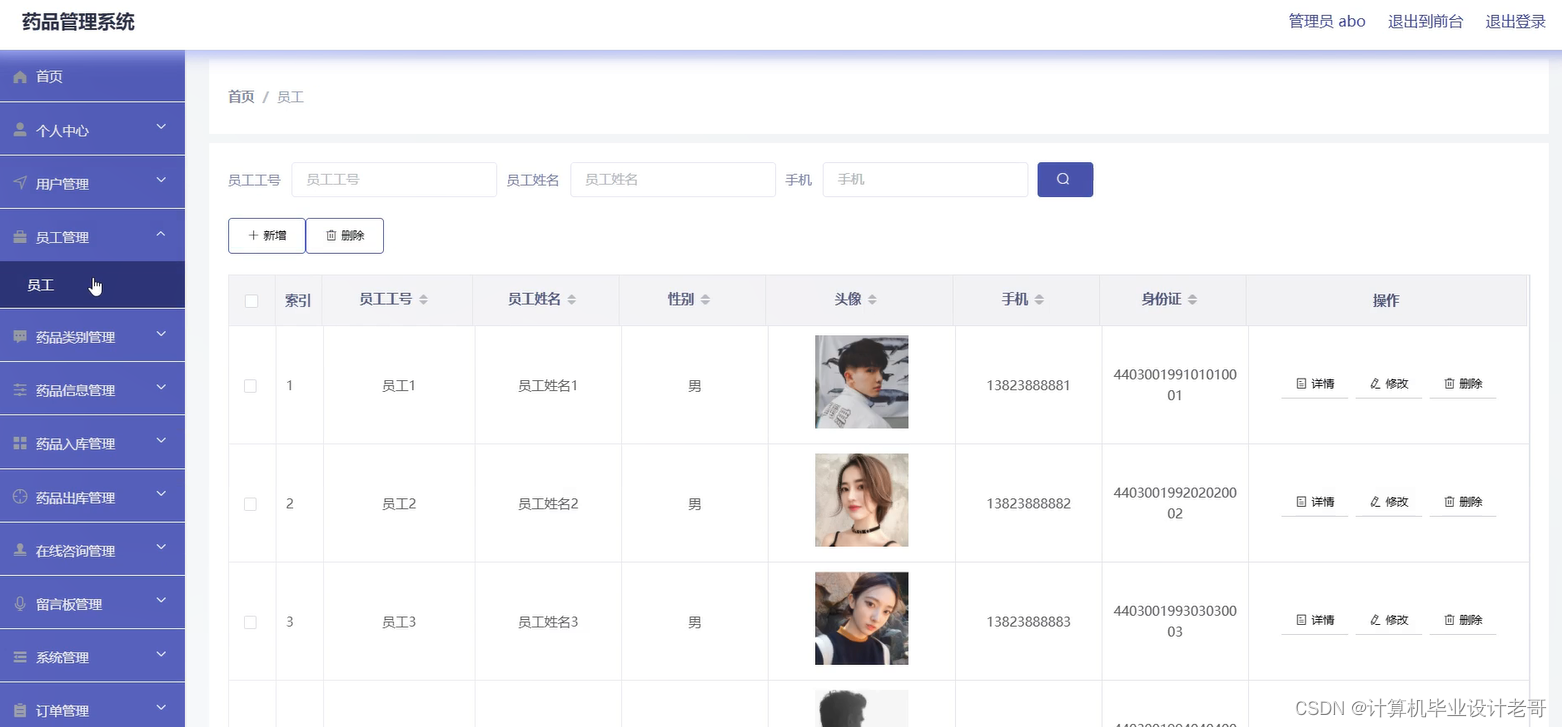Image resolution: width=1562 pixels, height=727 pixels.
Task: Open 系统管理 sidebar menu label
Action: click(x=62, y=658)
